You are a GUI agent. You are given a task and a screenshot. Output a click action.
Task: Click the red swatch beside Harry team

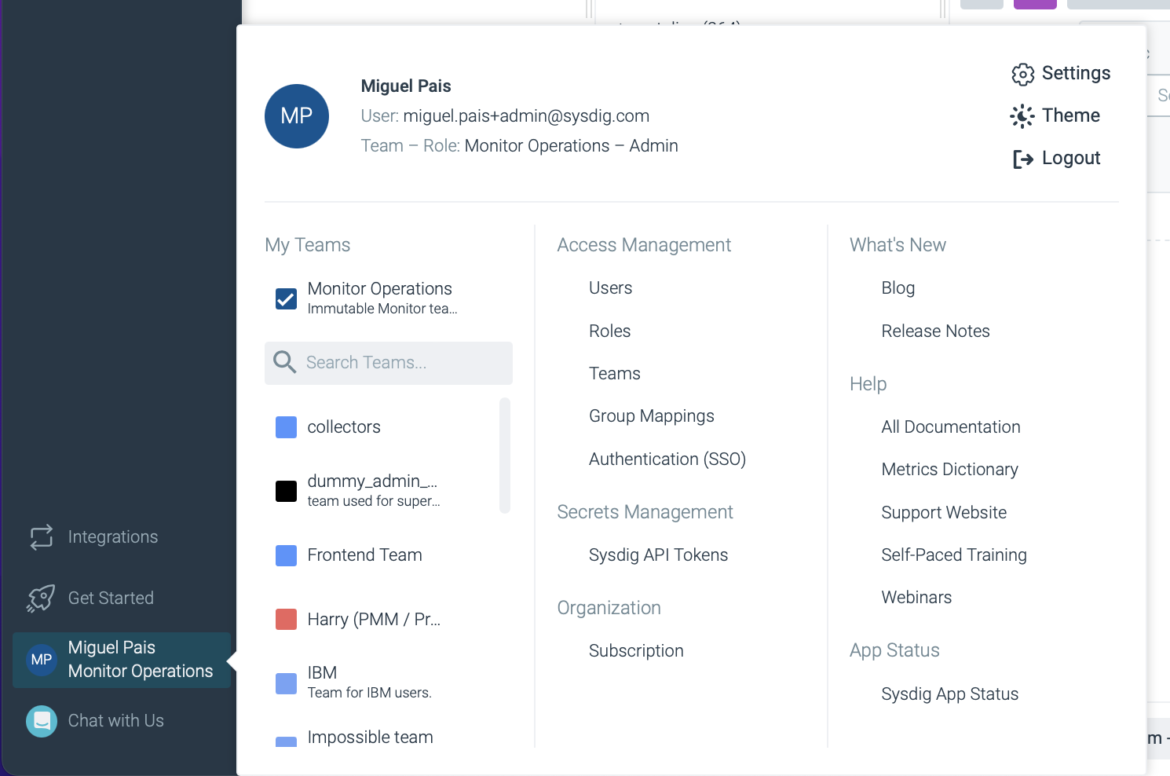pyautogui.click(x=285, y=619)
